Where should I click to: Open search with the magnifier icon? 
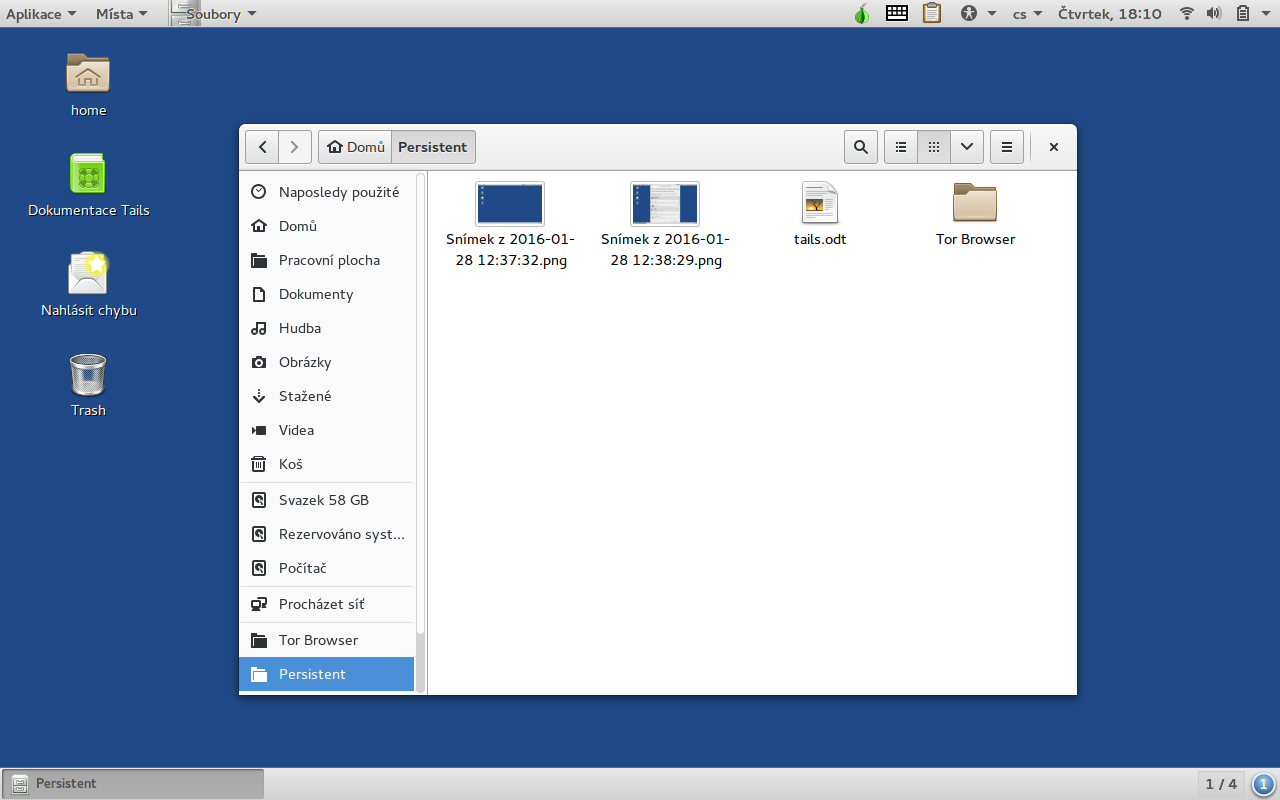point(861,147)
